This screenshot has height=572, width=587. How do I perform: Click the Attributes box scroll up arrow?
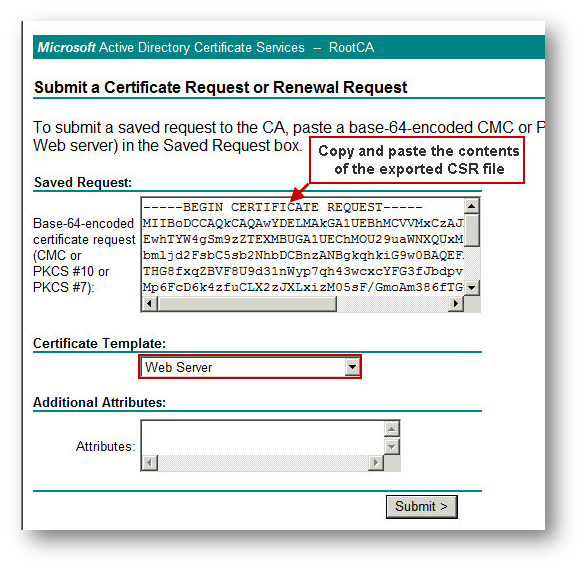point(392,429)
